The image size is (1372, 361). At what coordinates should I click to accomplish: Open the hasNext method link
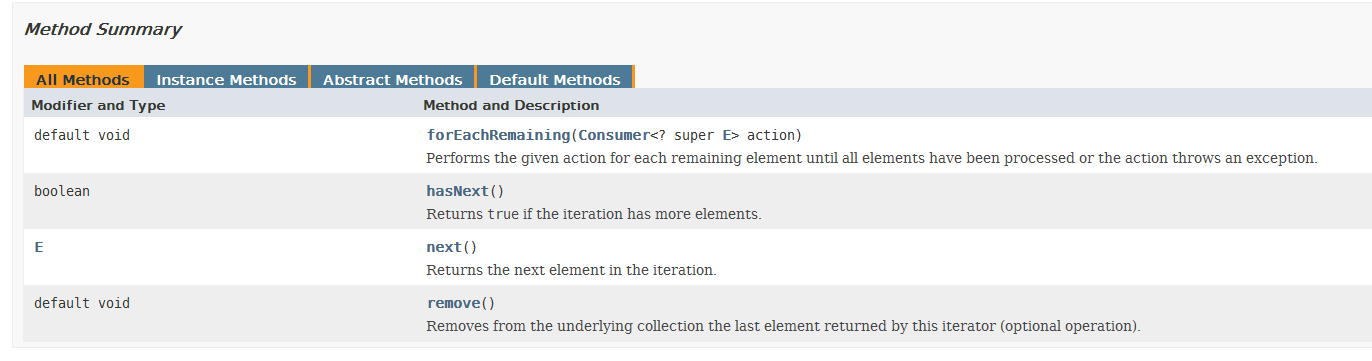[x=457, y=191]
